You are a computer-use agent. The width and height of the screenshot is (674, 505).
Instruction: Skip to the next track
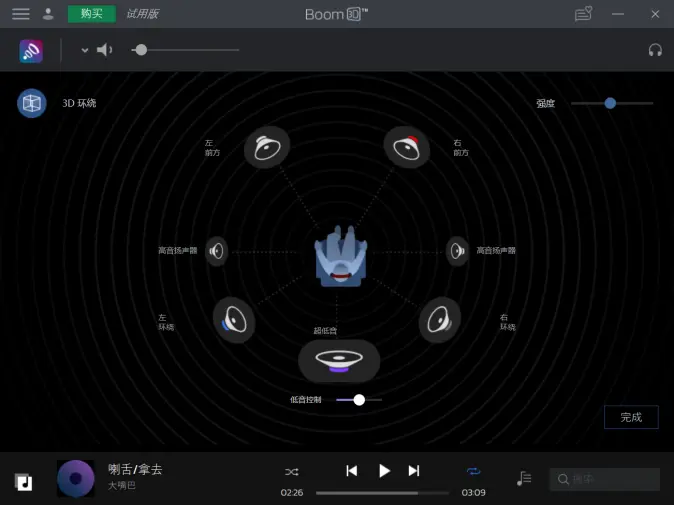pyautogui.click(x=414, y=471)
